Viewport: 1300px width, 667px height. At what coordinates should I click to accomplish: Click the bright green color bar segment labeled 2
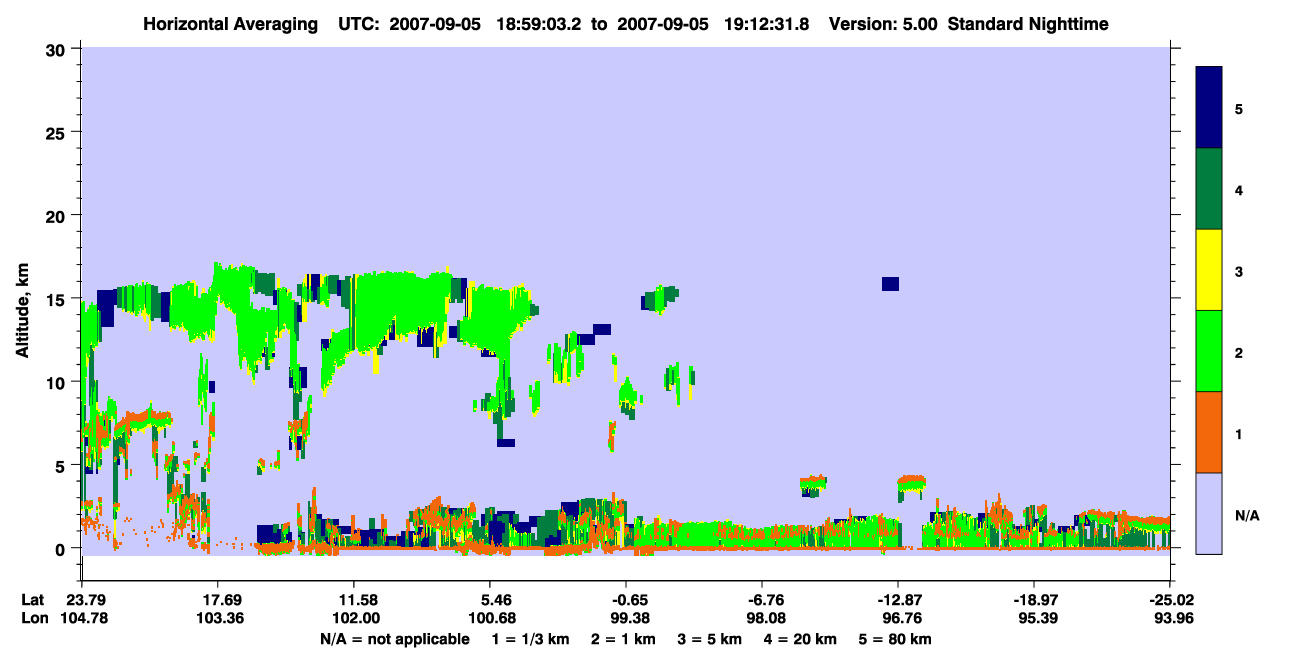coord(1209,350)
